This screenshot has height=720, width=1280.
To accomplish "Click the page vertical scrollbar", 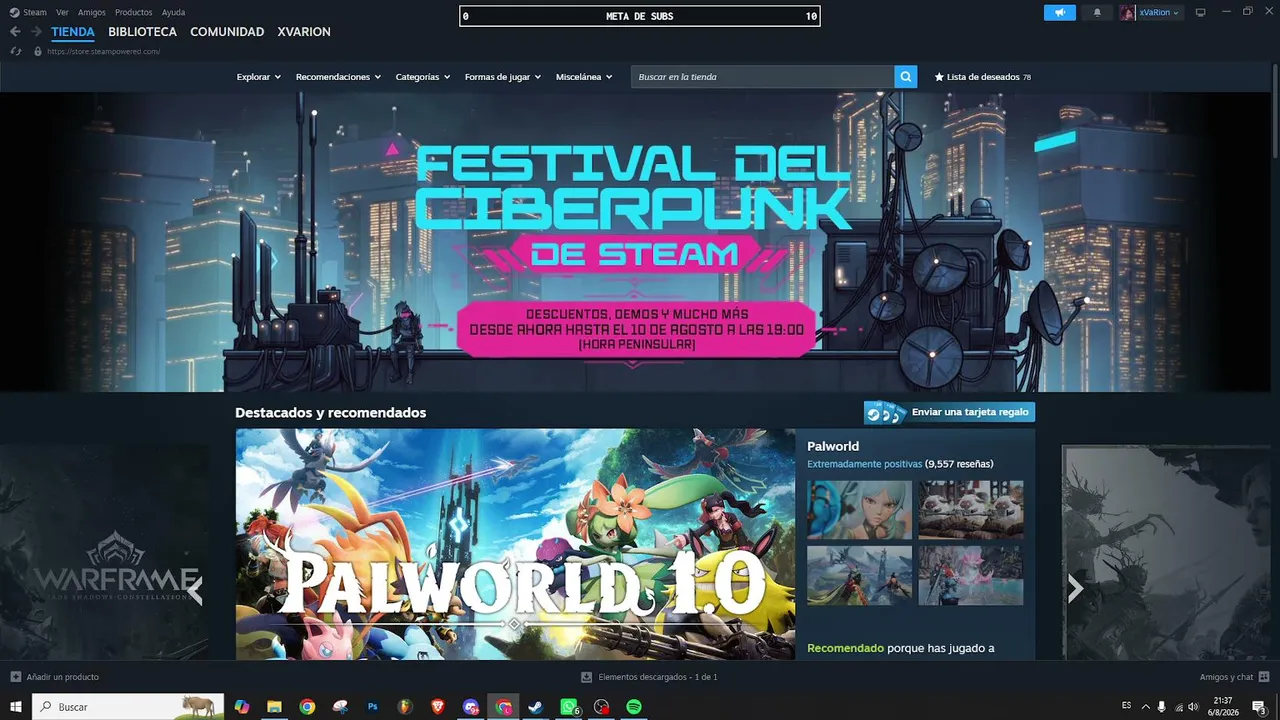I will tap(1275, 110).
